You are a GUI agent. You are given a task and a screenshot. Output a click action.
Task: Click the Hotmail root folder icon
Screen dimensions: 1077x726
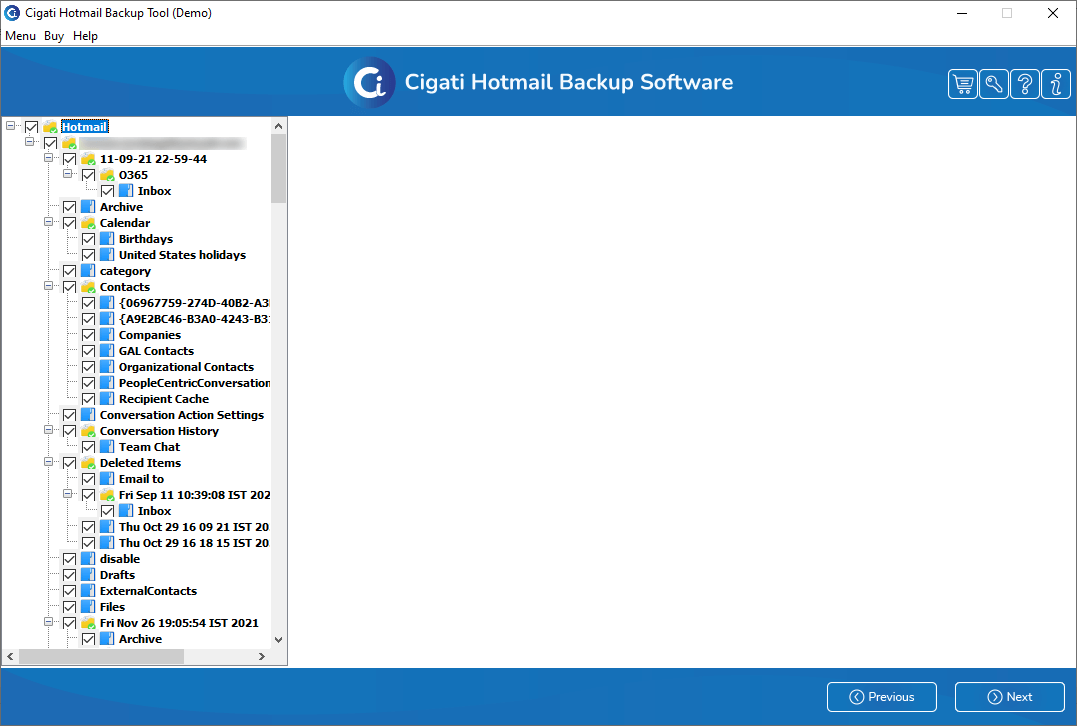coord(50,126)
